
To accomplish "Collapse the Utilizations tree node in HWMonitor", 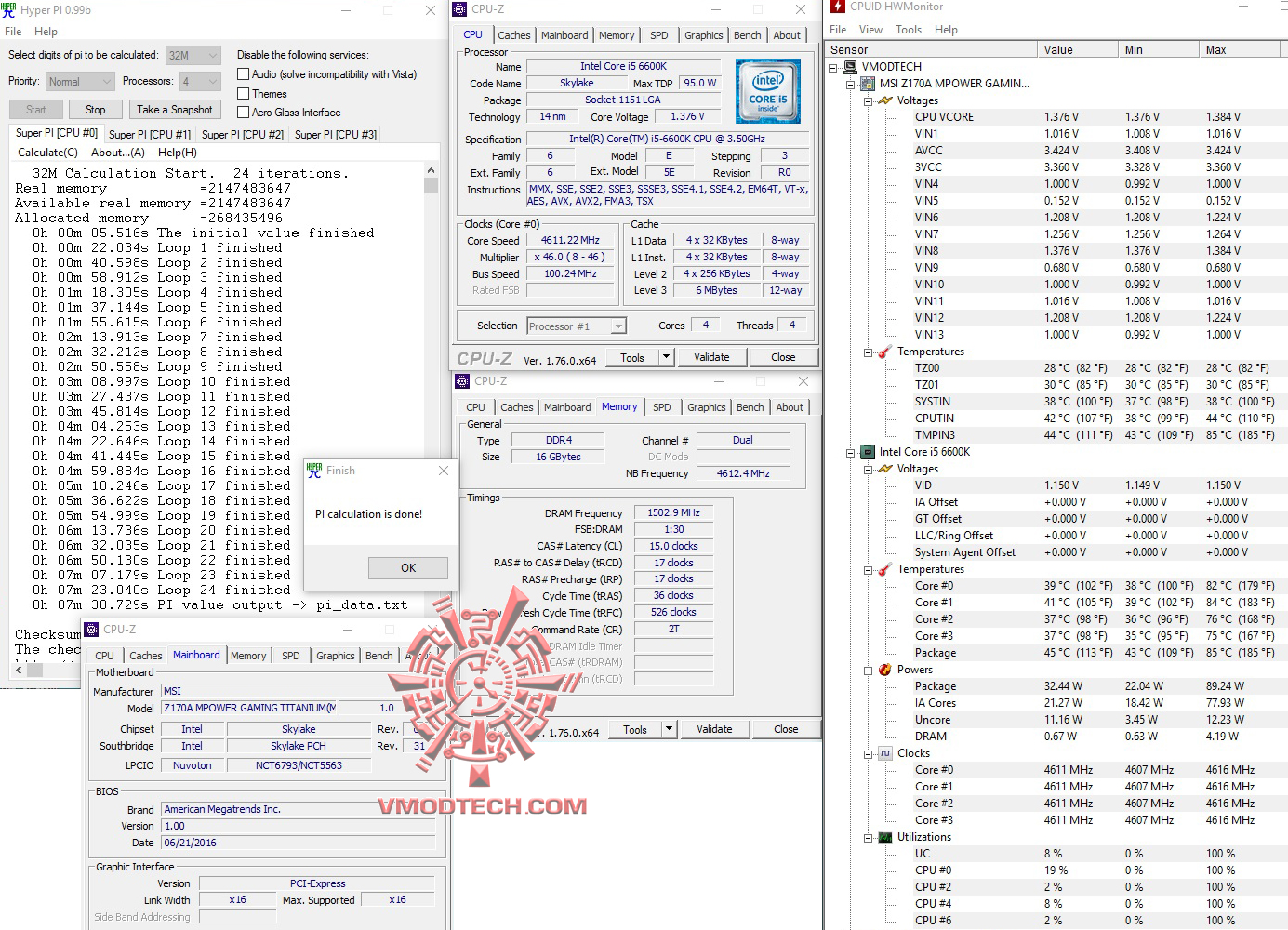I will tap(869, 836).
